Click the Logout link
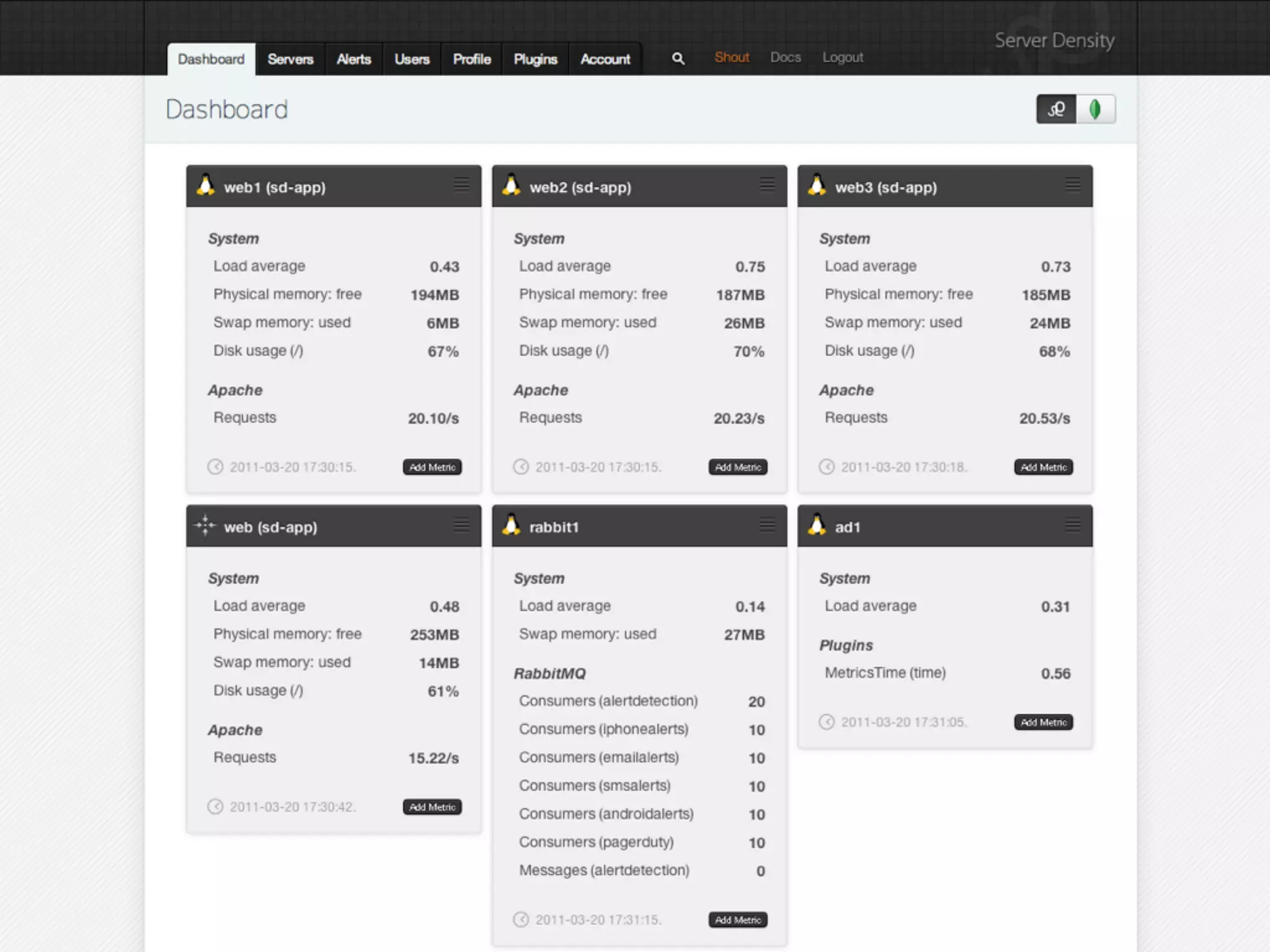1270x952 pixels. [842, 58]
